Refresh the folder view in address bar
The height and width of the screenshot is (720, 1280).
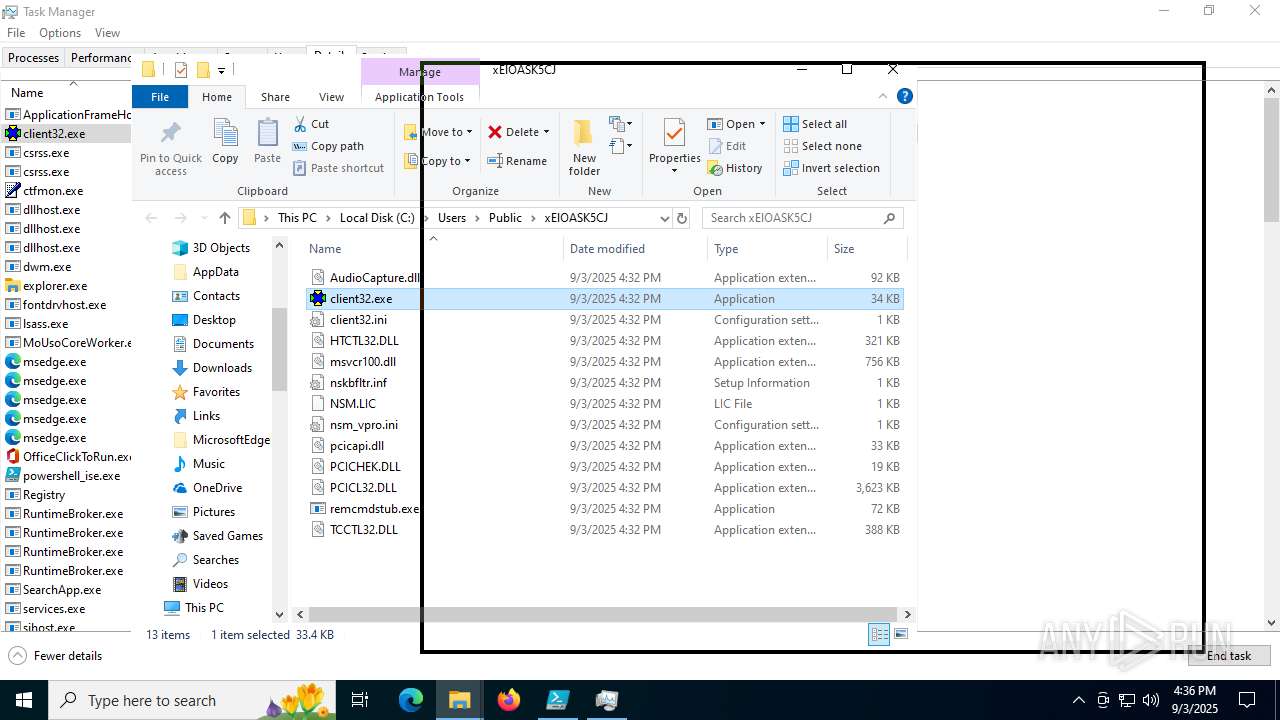pos(682,218)
